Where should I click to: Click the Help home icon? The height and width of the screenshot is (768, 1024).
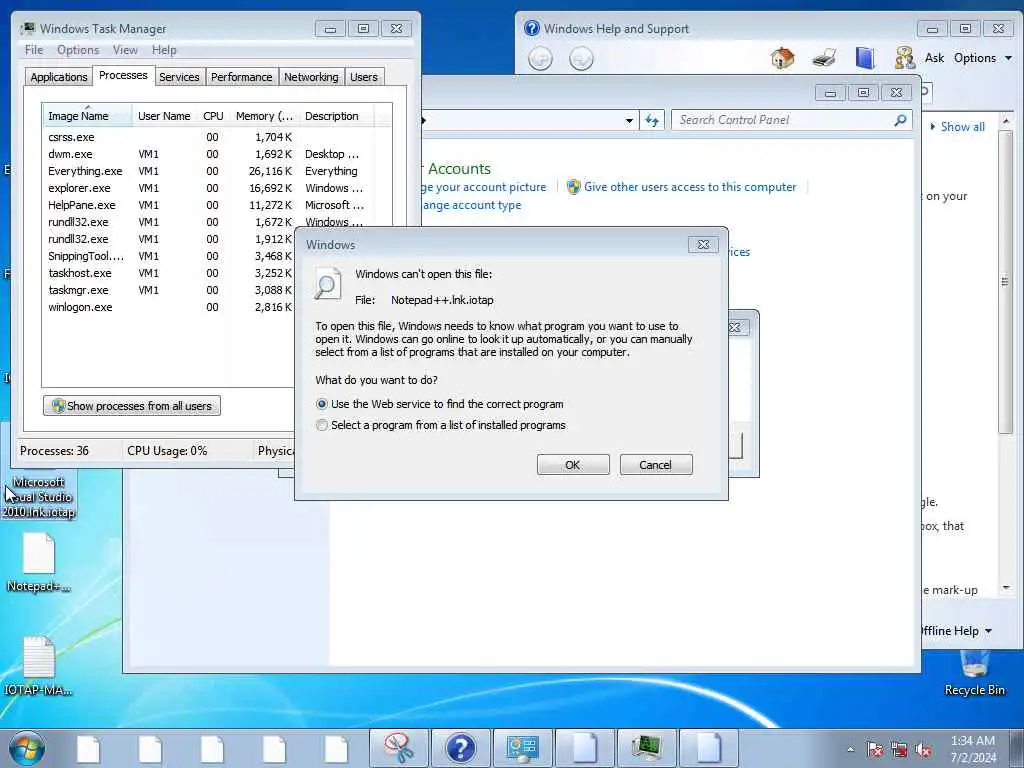click(782, 58)
